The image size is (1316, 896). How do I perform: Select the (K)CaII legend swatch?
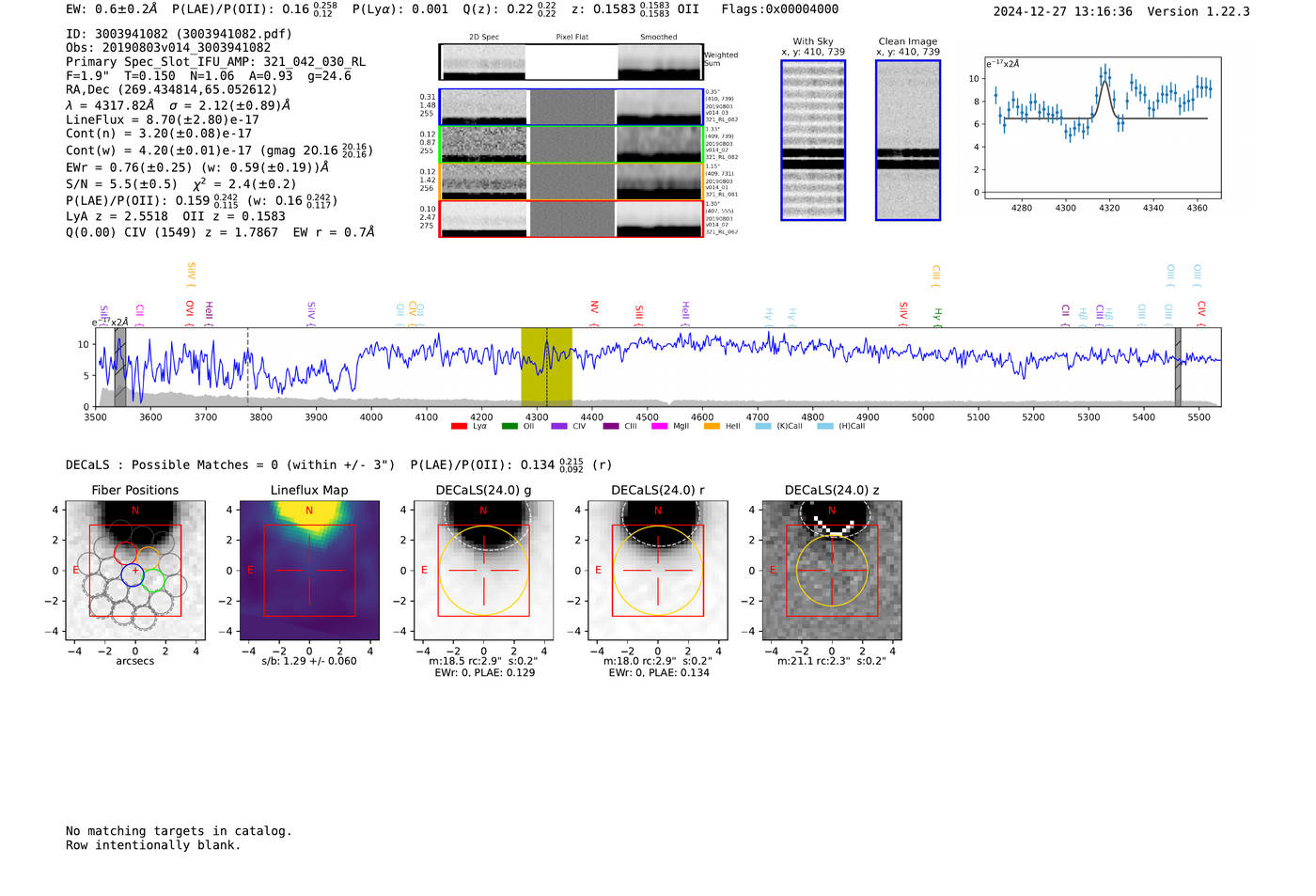pos(763,426)
